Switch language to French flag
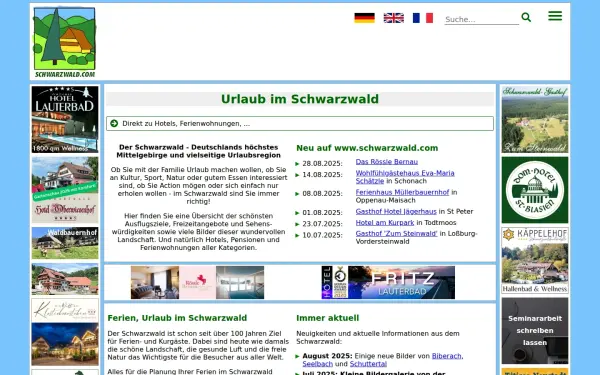The width and height of the screenshot is (600, 375). click(x=423, y=18)
